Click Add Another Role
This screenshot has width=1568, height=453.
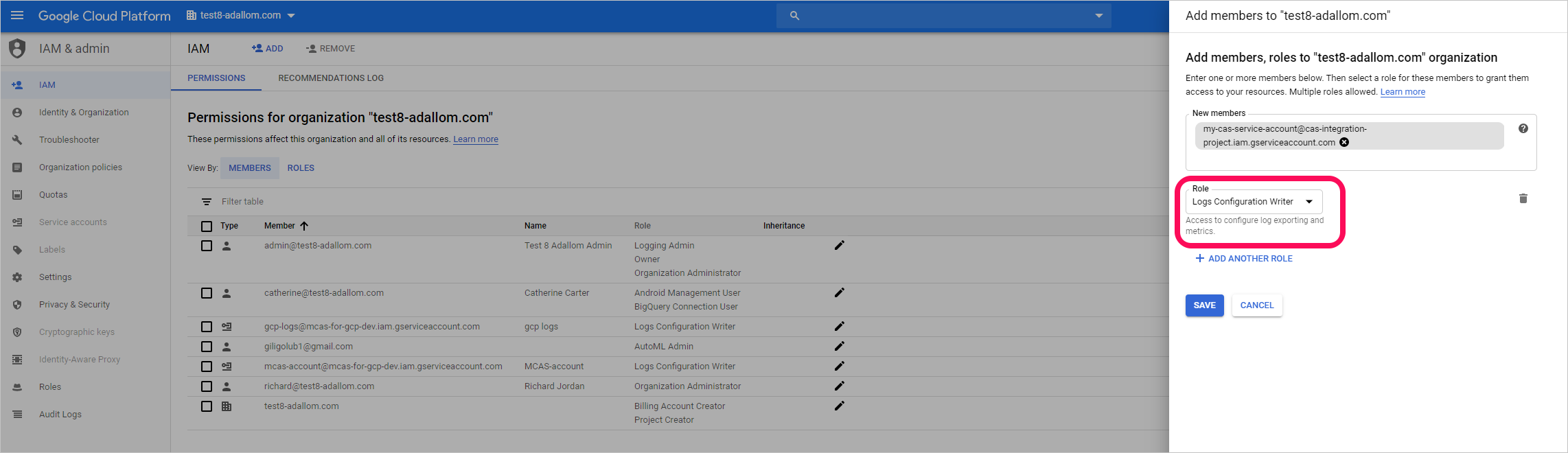[x=1243, y=259]
